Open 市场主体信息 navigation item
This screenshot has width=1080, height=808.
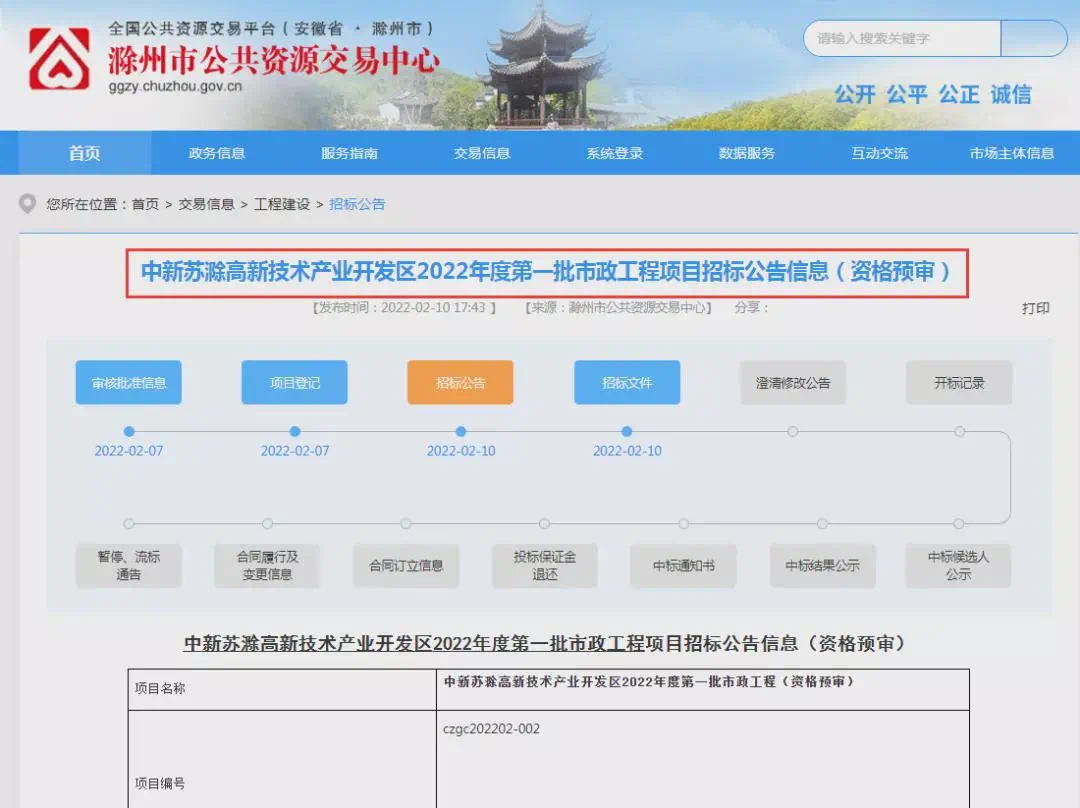click(1012, 153)
